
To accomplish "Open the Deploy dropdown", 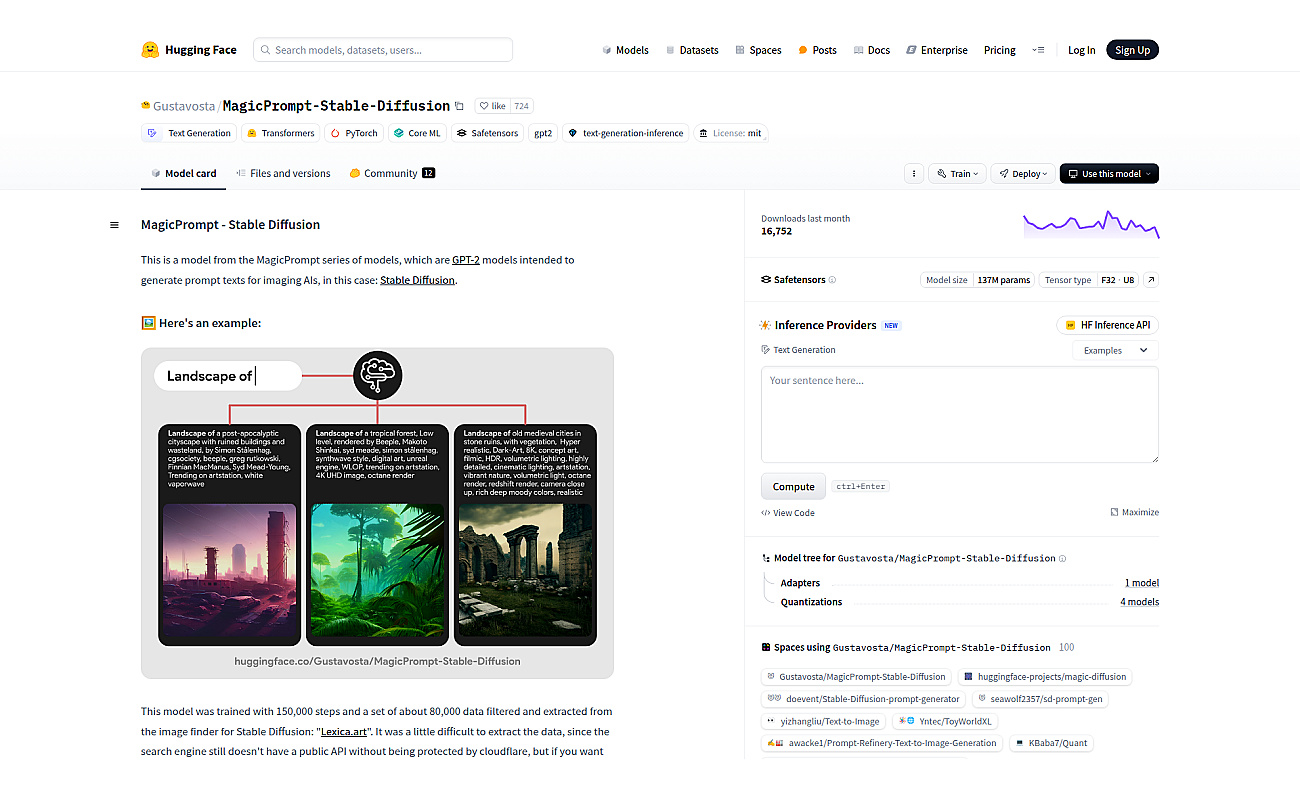I will tap(1022, 173).
